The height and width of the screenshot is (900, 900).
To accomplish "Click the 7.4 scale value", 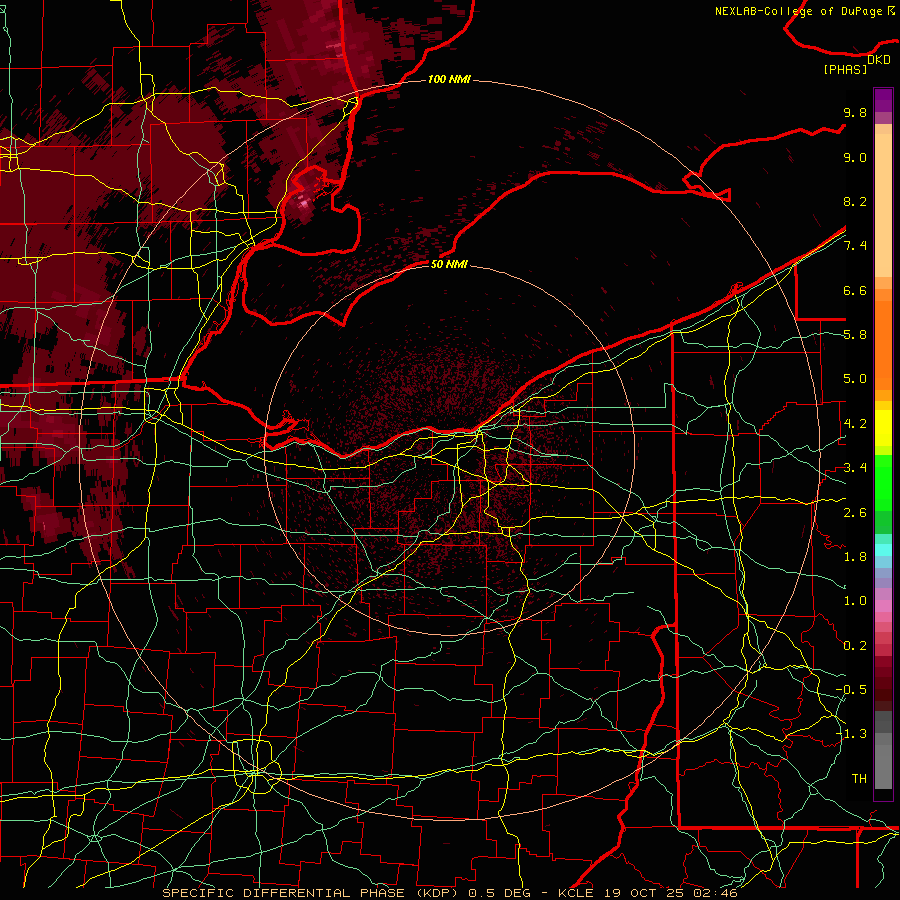I will point(855,246).
